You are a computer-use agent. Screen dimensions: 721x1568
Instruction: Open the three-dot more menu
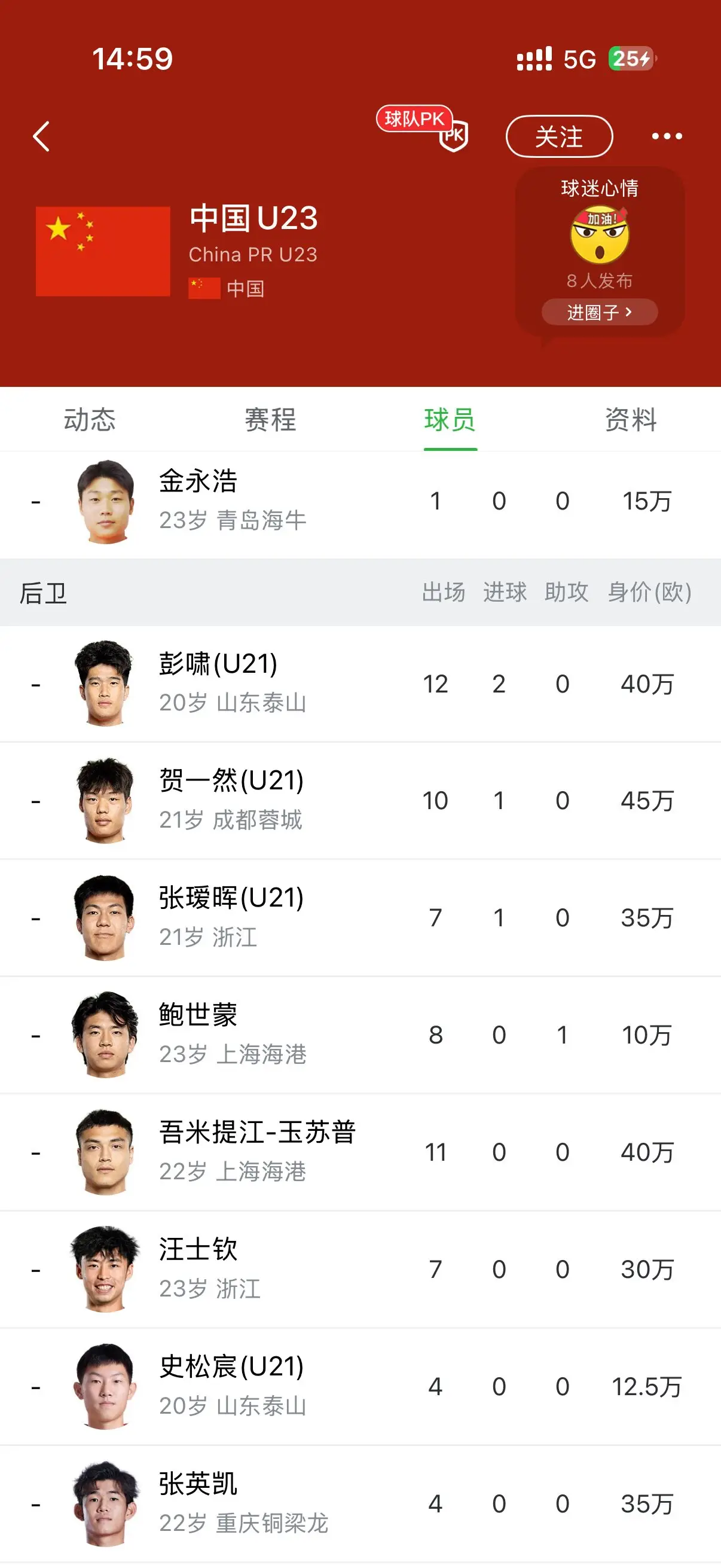pyautogui.click(x=667, y=136)
